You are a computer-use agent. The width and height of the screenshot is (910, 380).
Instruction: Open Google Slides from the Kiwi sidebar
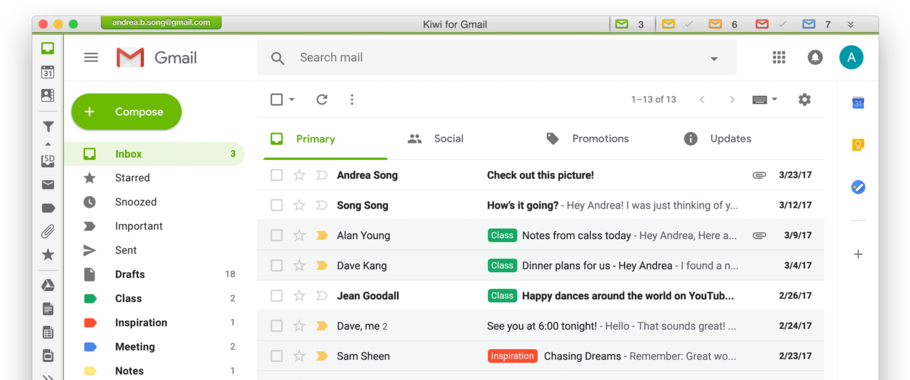48,356
